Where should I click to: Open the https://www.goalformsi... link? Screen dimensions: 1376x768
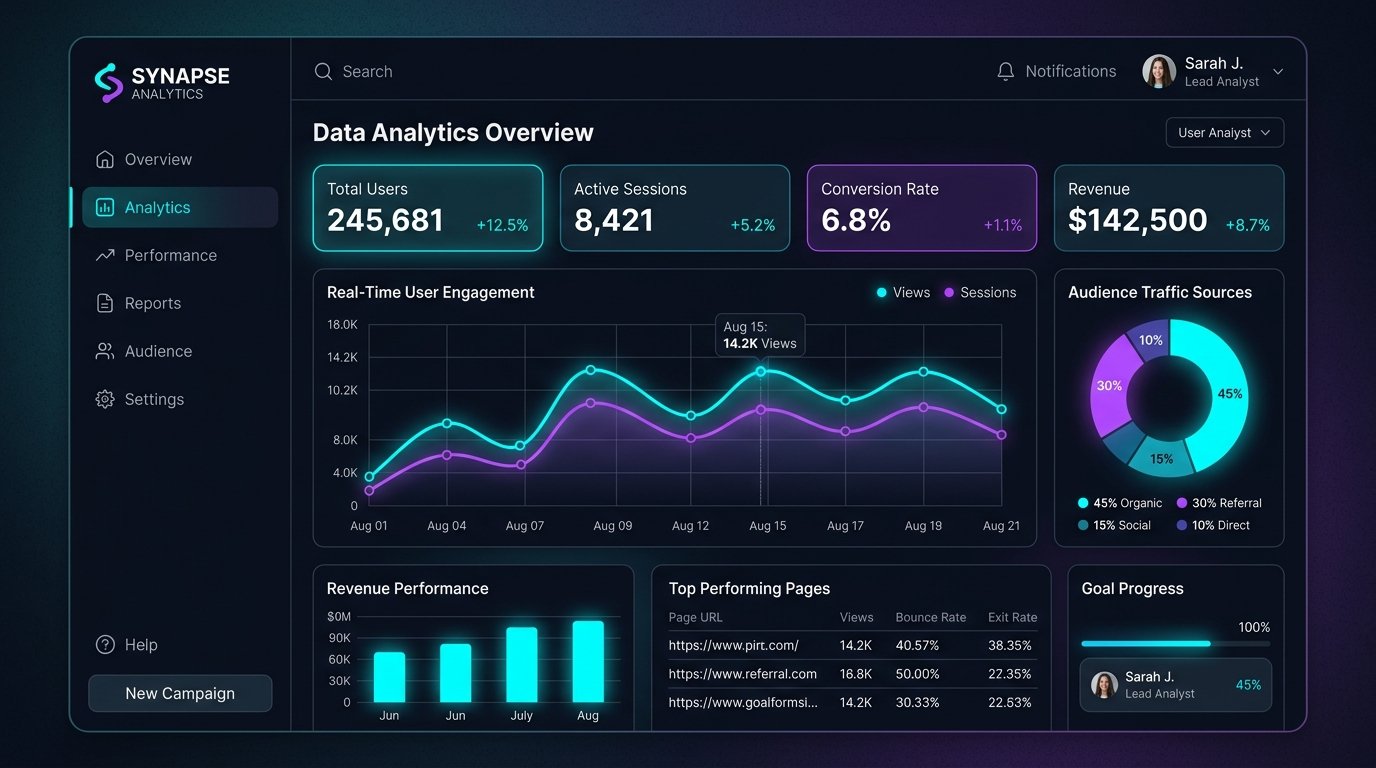(x=743, y=702)
